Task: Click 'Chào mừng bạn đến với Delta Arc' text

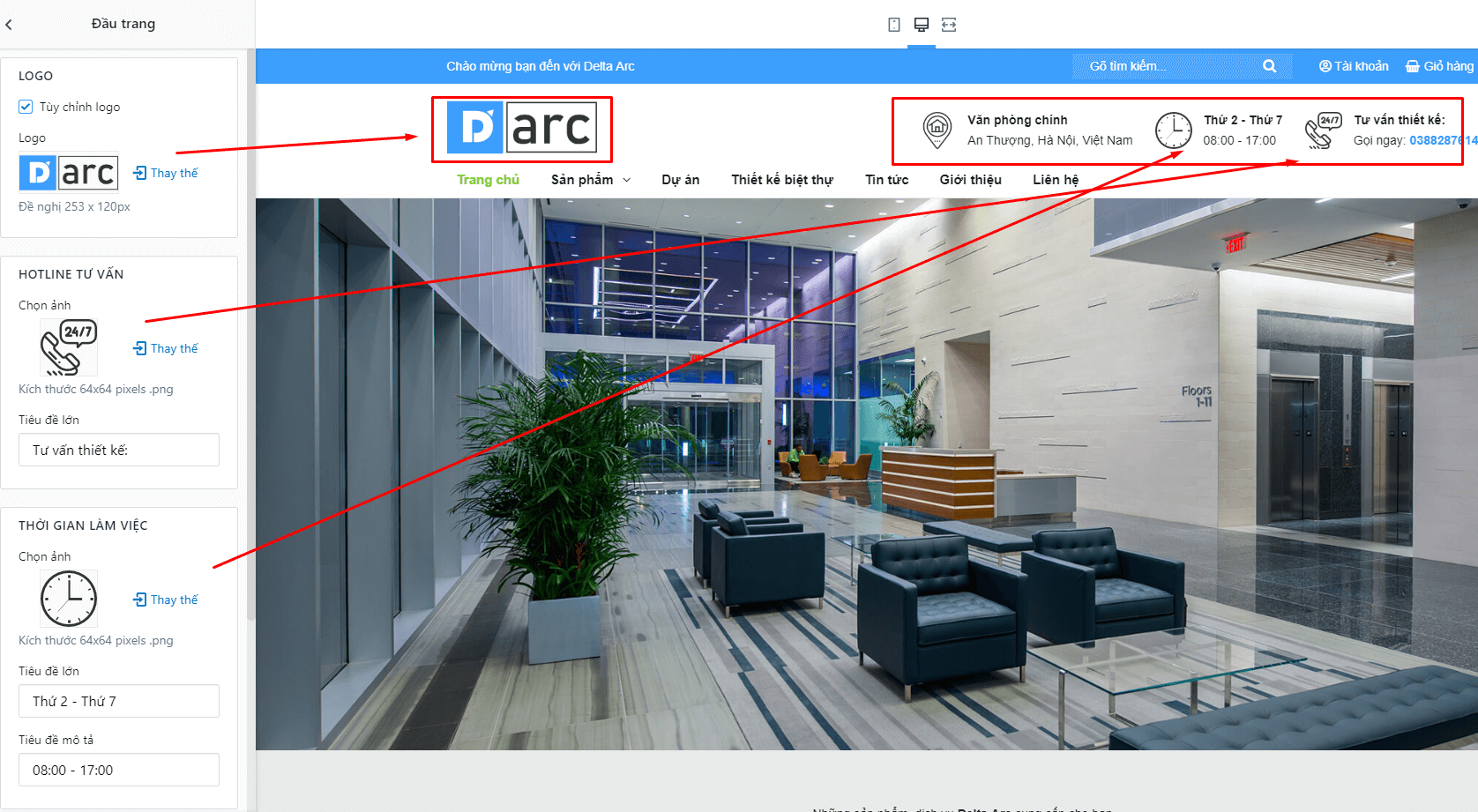Action: tap(541, 66)
